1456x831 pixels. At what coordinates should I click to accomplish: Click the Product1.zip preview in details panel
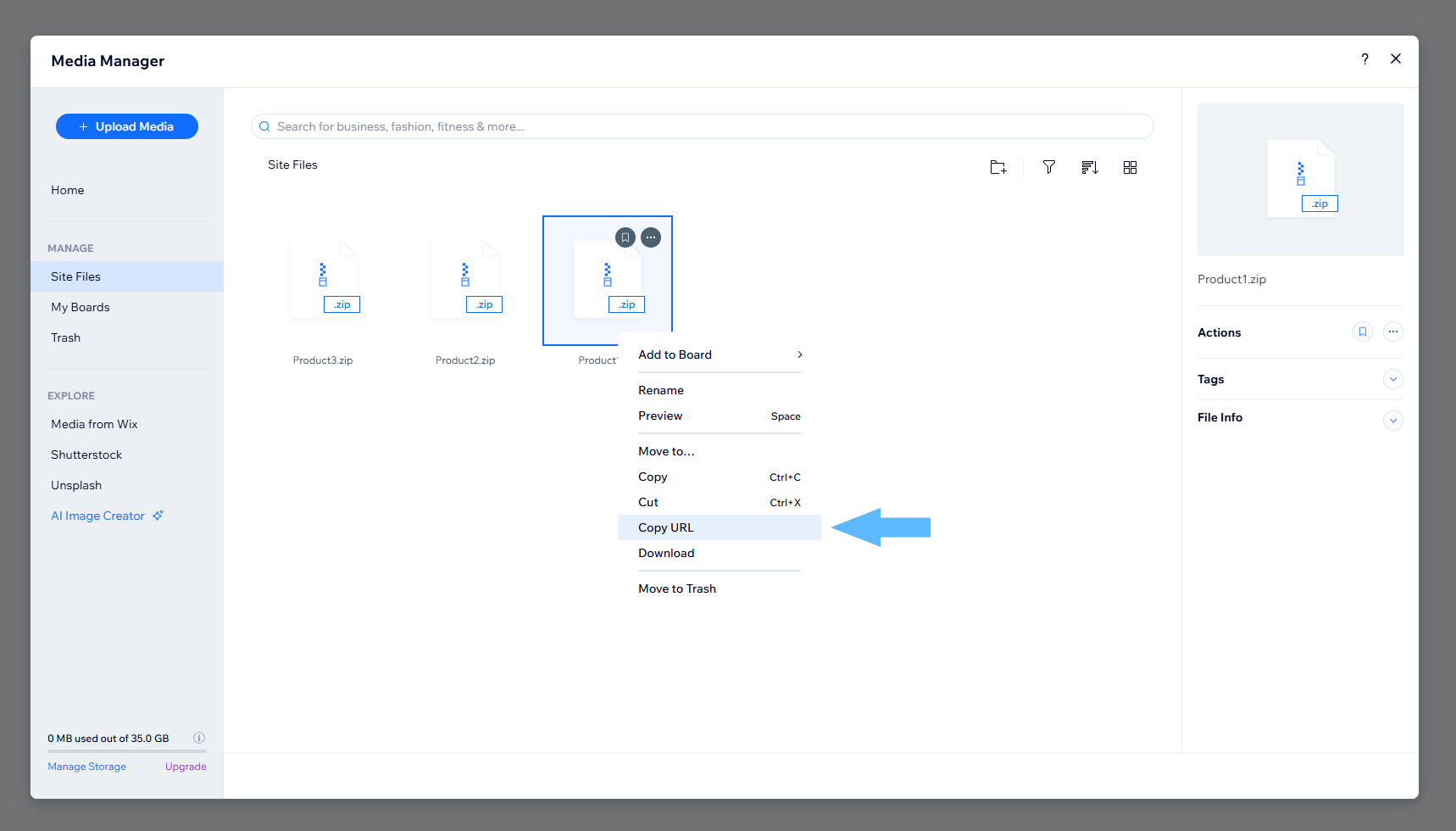(1301, 180)
